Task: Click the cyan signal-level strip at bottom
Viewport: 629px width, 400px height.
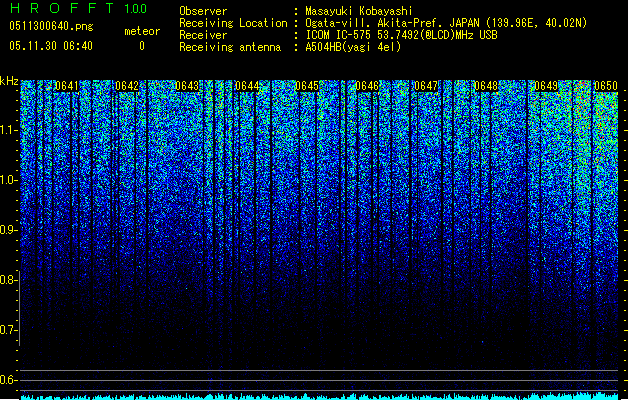Action: pos(319,396)
